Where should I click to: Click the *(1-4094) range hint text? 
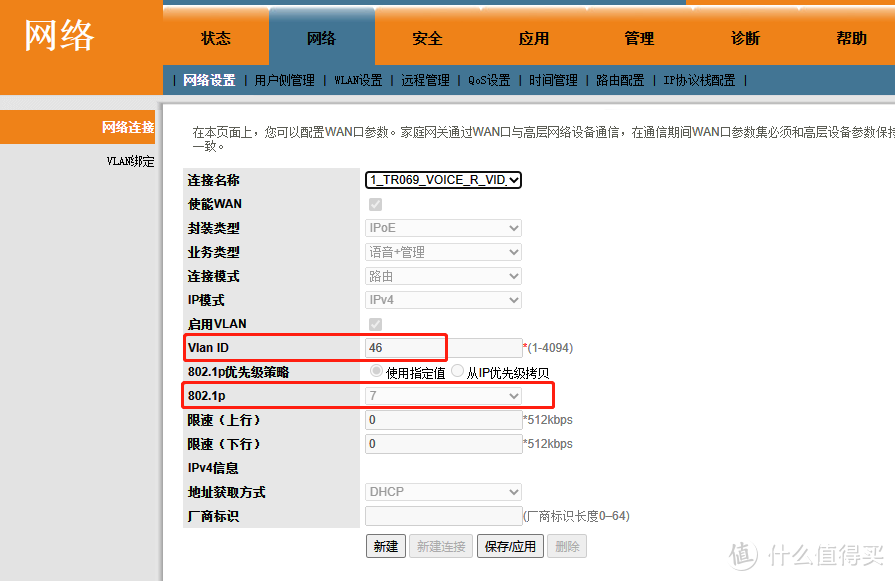pyautogui.click(x=548, y=348)
